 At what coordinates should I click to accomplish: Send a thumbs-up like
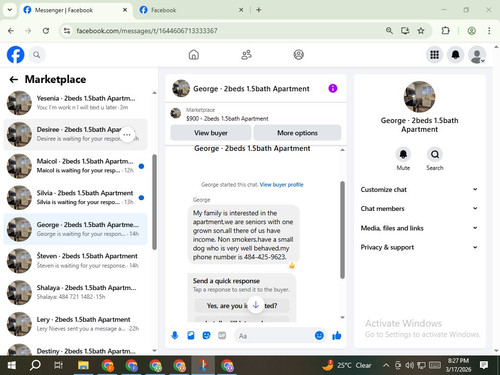point(337,336)
